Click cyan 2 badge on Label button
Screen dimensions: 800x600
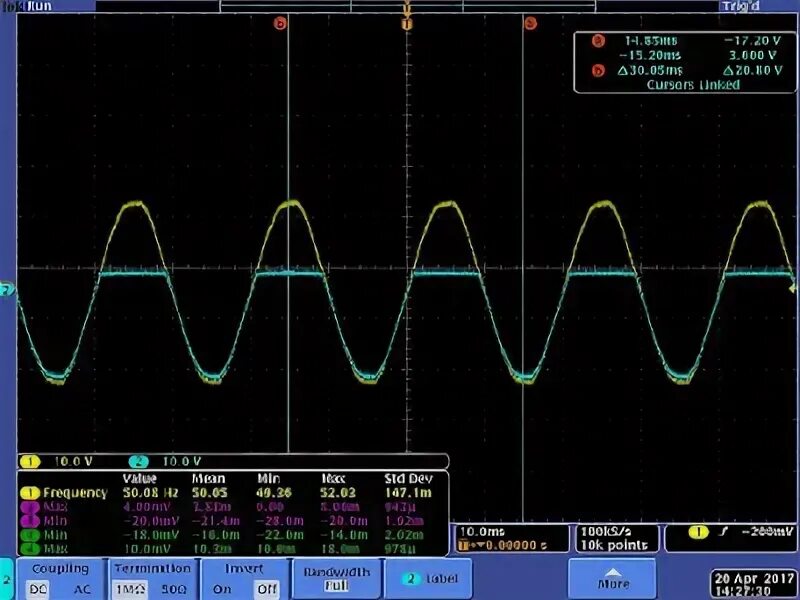click(x=411, y=579)
